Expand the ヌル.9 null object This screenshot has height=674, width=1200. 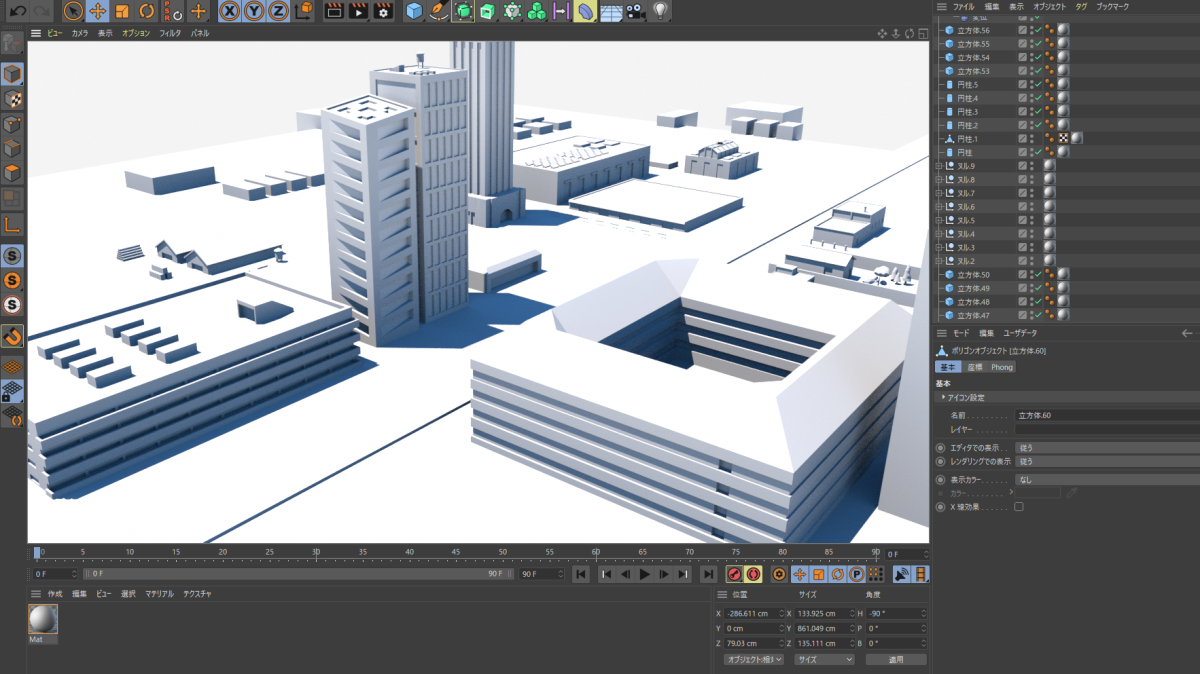point(939,166)
